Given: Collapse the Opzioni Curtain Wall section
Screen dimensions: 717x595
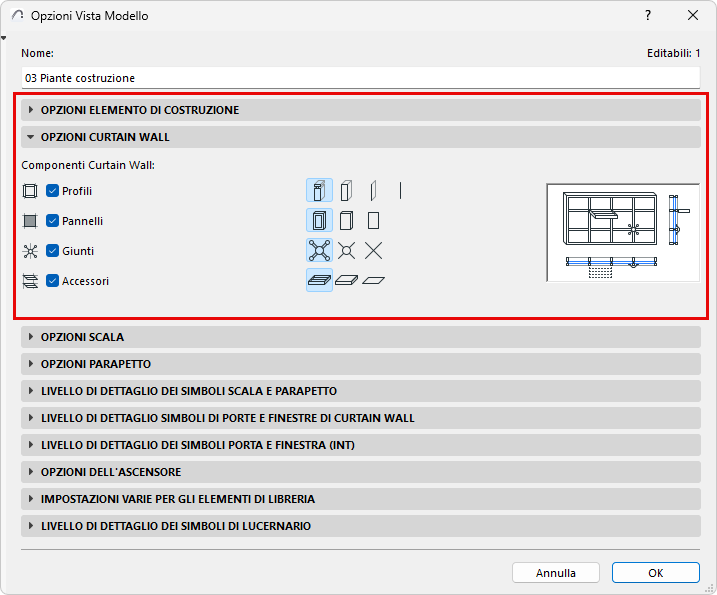Looking at the screenshot, I should coord(361,137).
